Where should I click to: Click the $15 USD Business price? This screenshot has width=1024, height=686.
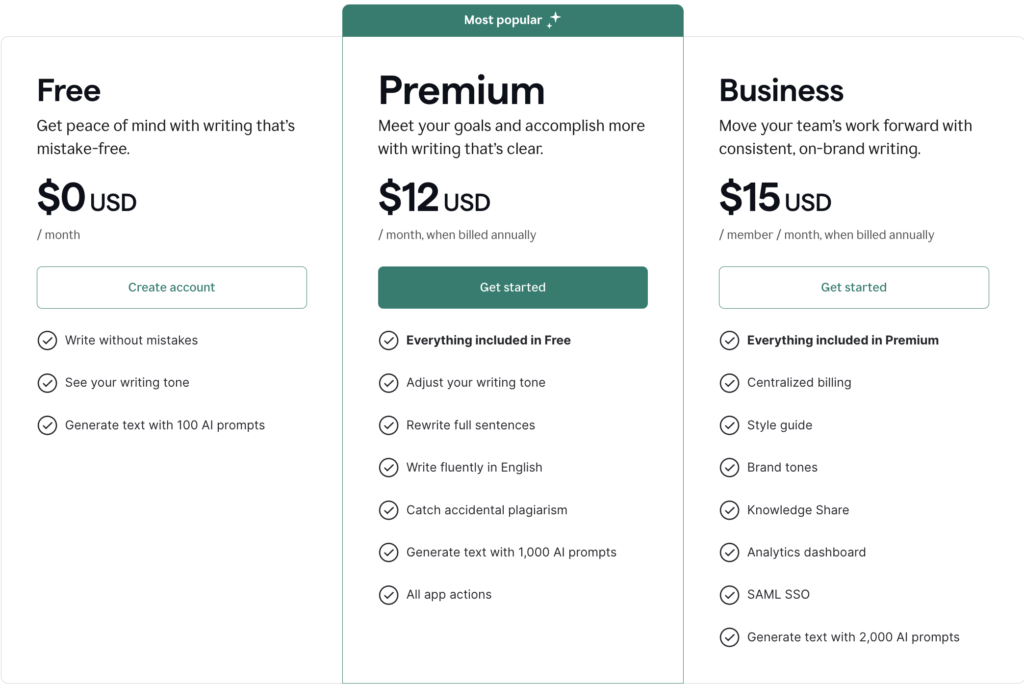(x=775, y=198)
